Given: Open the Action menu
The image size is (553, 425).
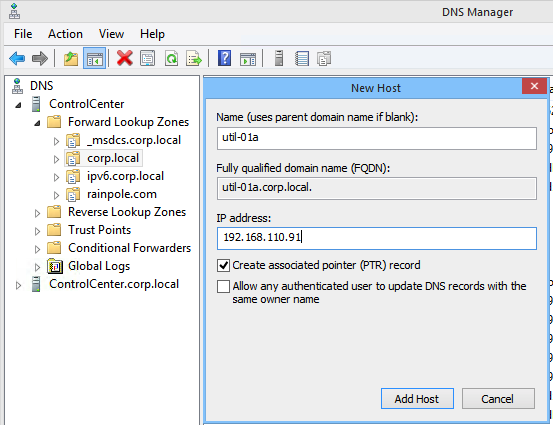Looking at the screenshot, I should coord(65,34).
